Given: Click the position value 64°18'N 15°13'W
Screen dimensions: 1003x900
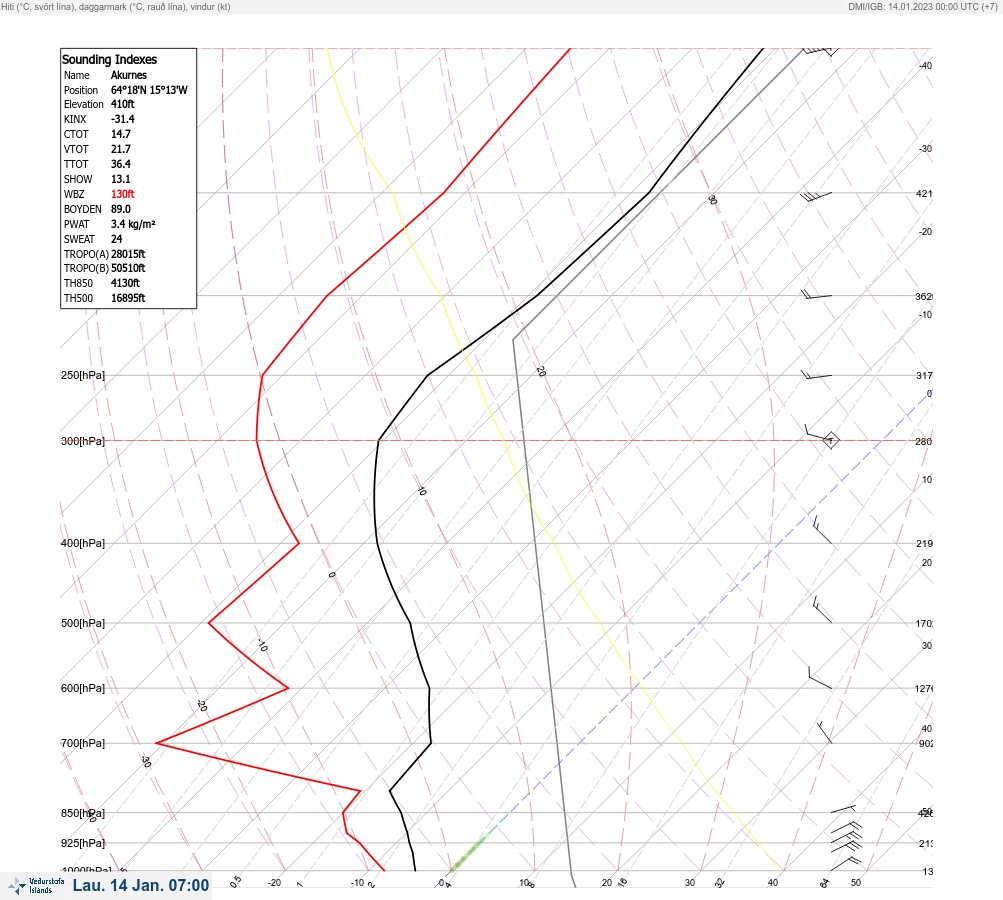Looking at the screenshot, I should click(149, 90).
